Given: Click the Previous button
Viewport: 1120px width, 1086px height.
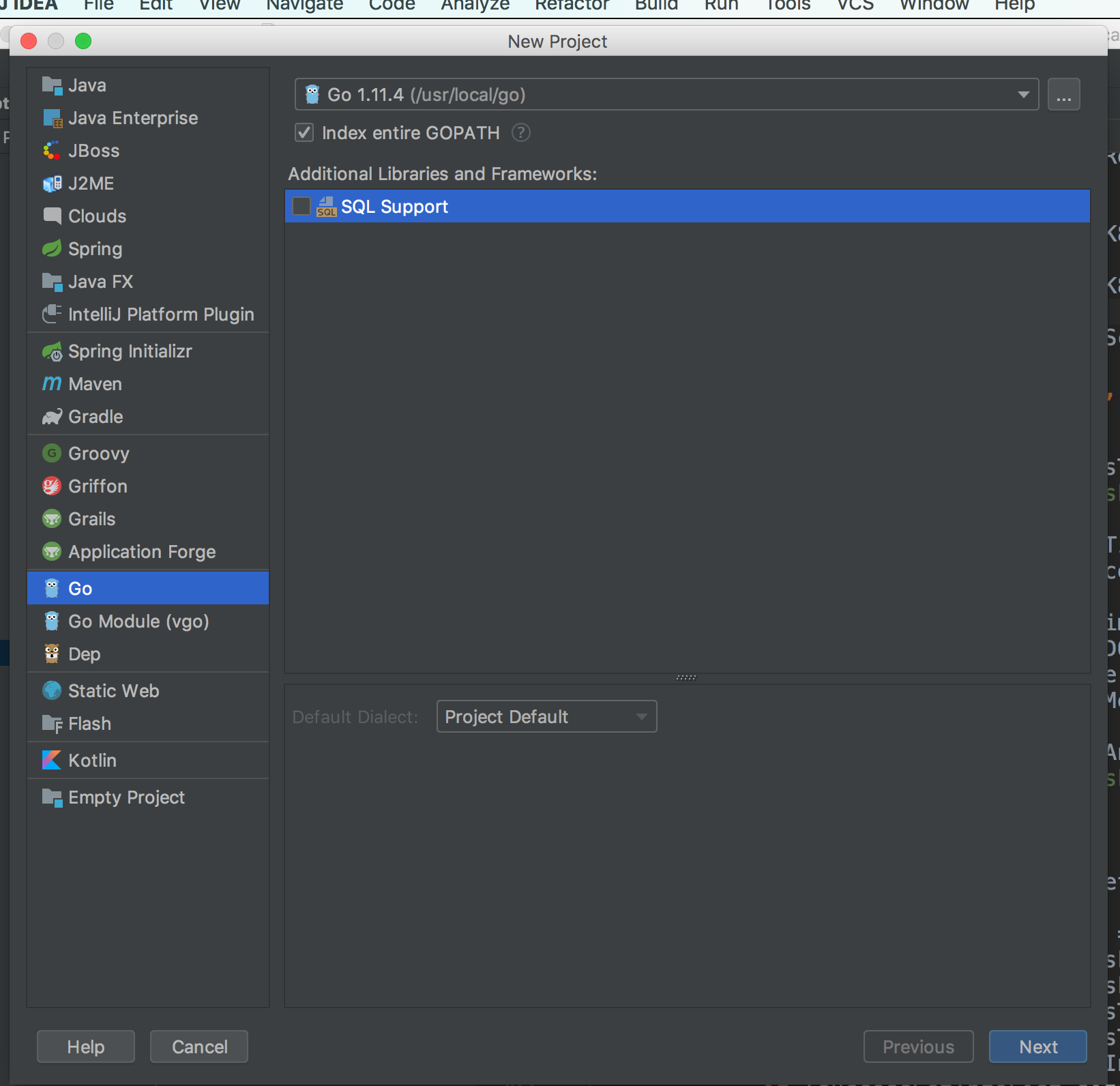Looking at the screenshot, I should click(x=918, y=1046).
